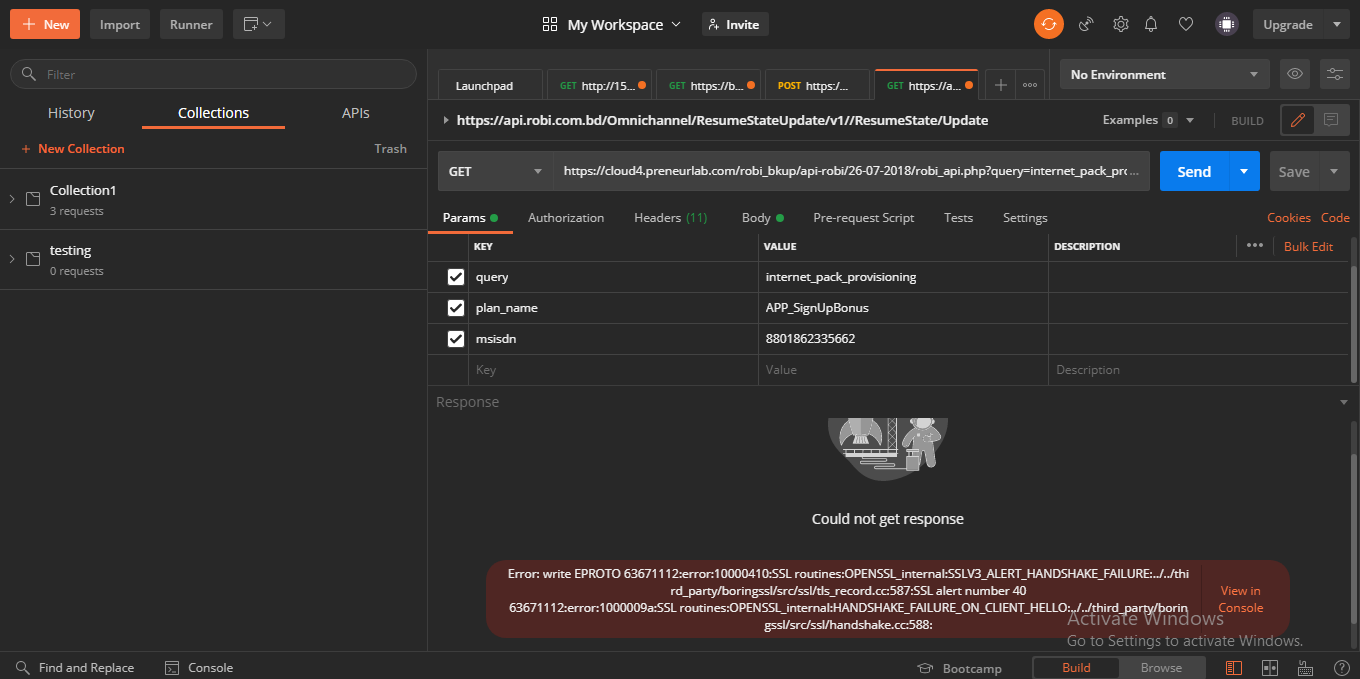Open the Examples dropdown
The height and width of the screenshot is (679, 1360).
click(x=1148, y=120)
